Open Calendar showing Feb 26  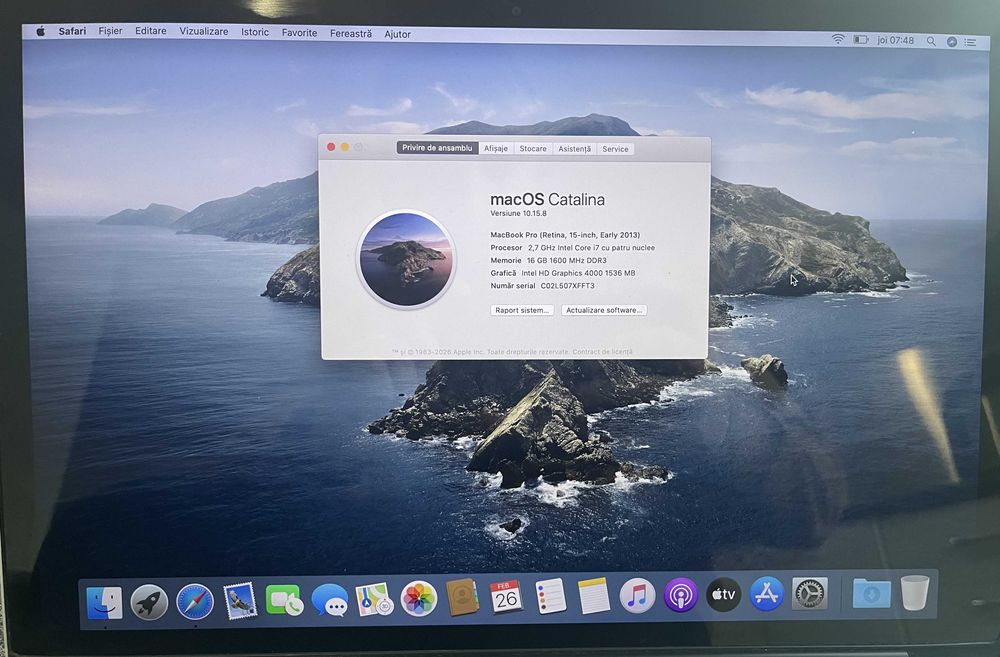pyautogui.click(x=506, y=597)
